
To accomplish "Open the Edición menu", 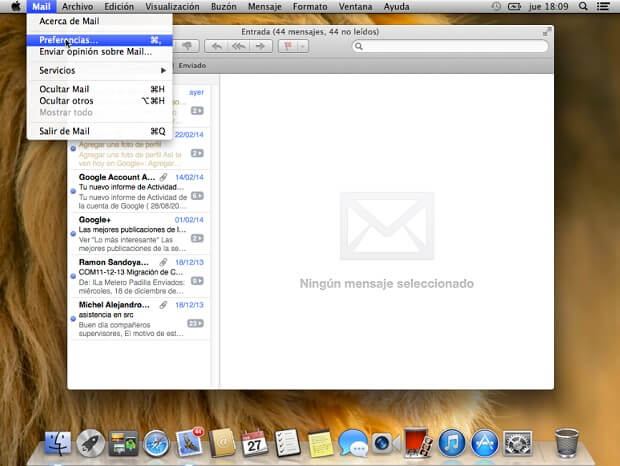I will [x=119, y=7].
